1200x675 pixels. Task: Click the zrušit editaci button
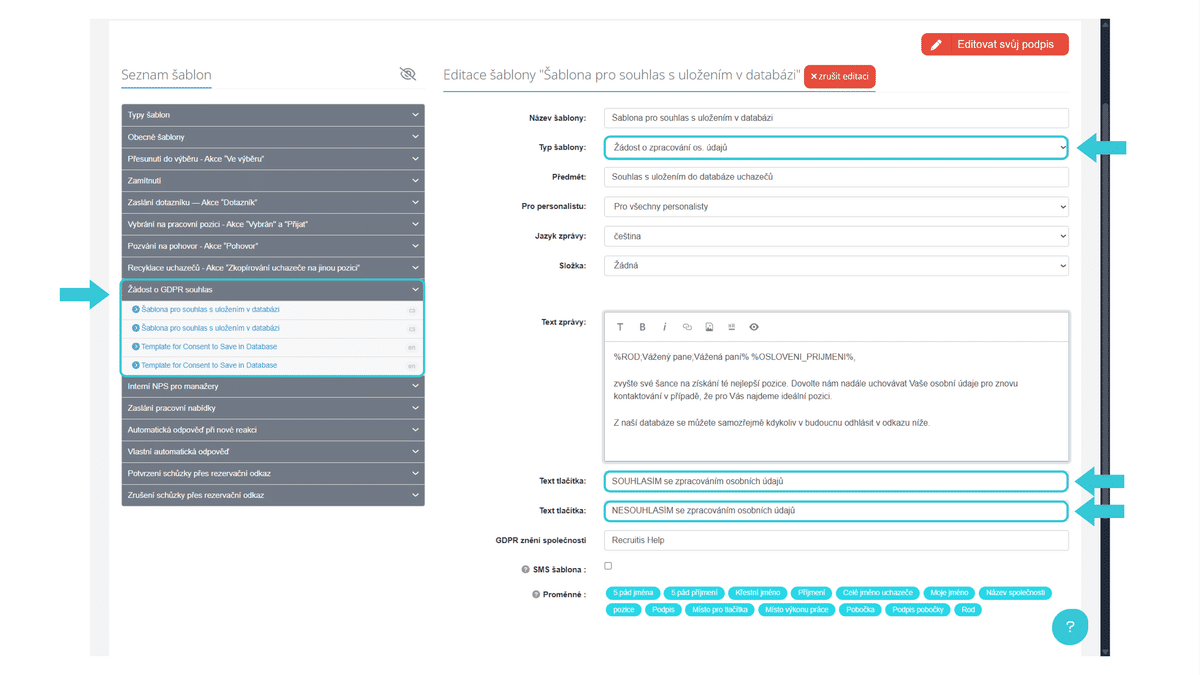839,76
